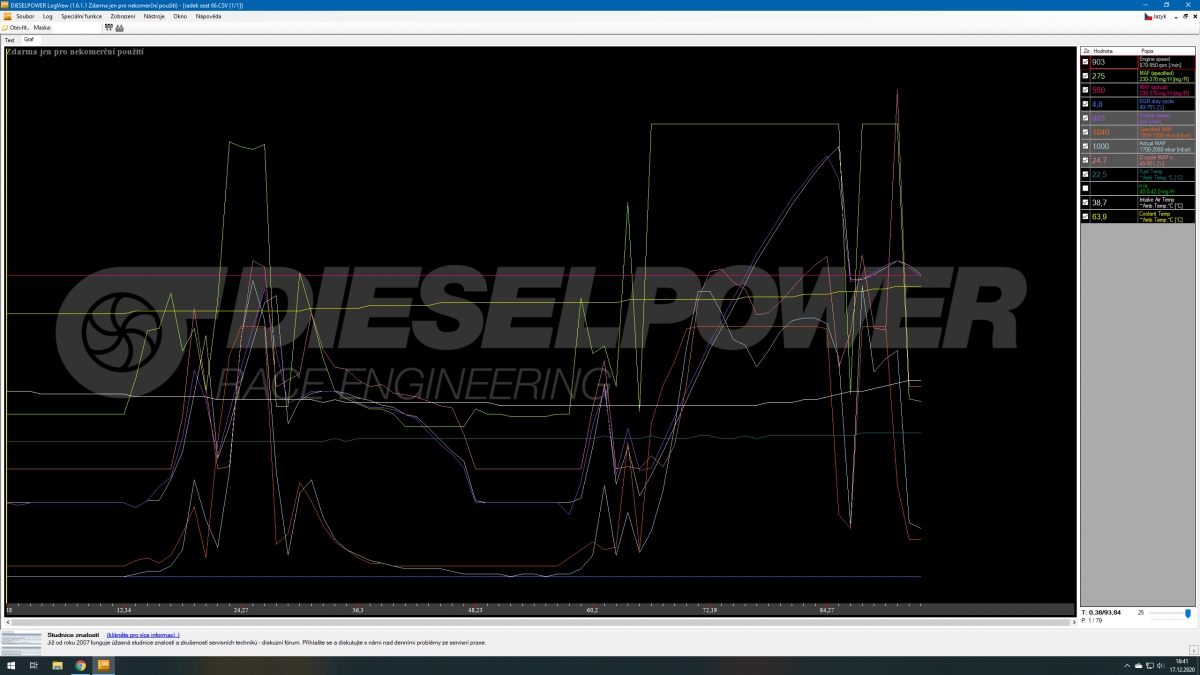Toggle MAF (actual) channel checkbox
The width and height of the screenshot is (1200, 675).
click(x=1086, y=90)
